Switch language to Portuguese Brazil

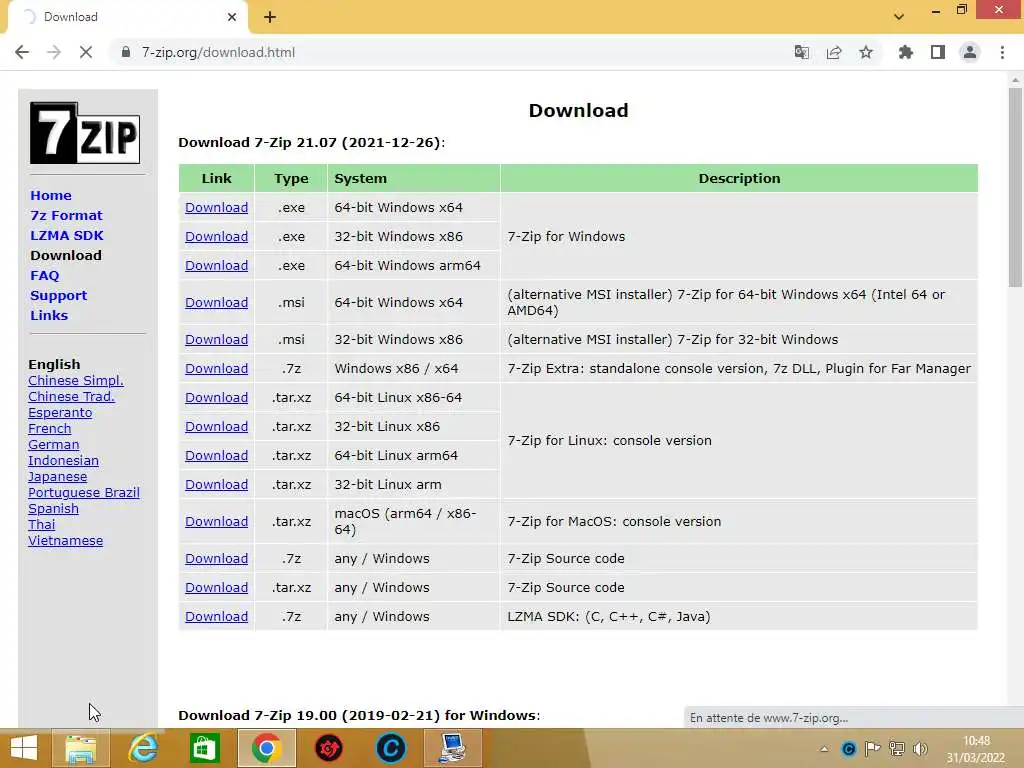click(84, 492)
